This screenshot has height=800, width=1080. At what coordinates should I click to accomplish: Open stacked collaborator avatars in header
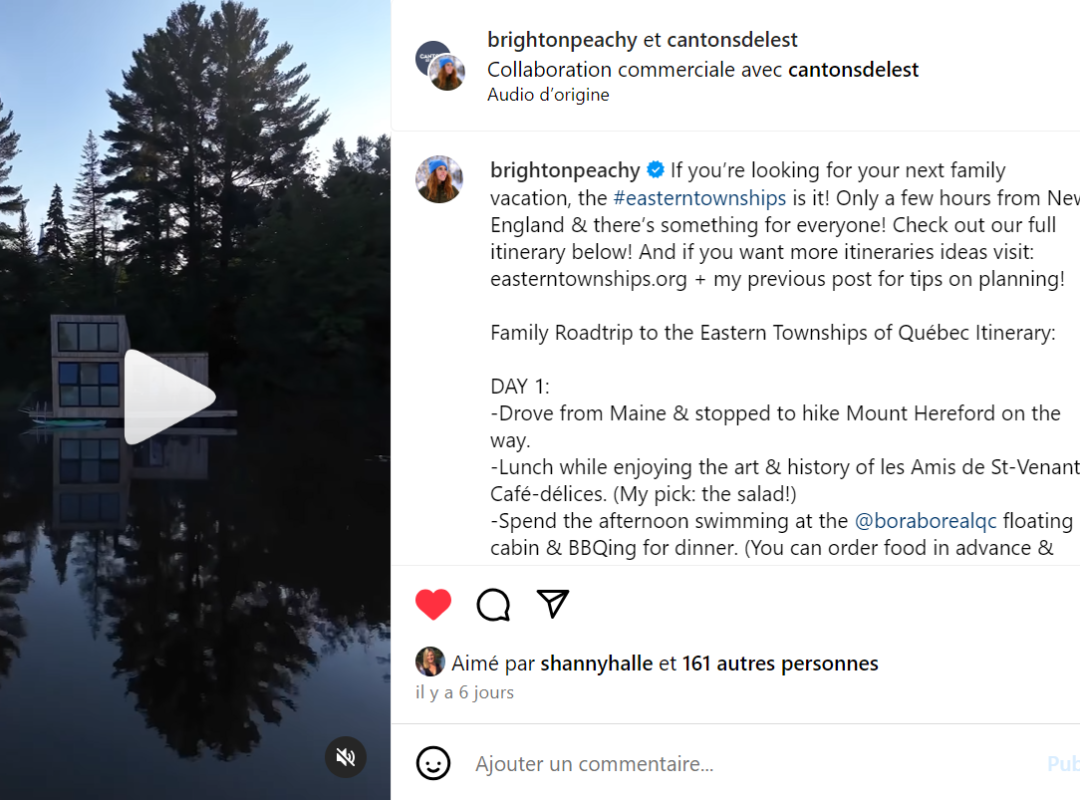click(441, 67)
